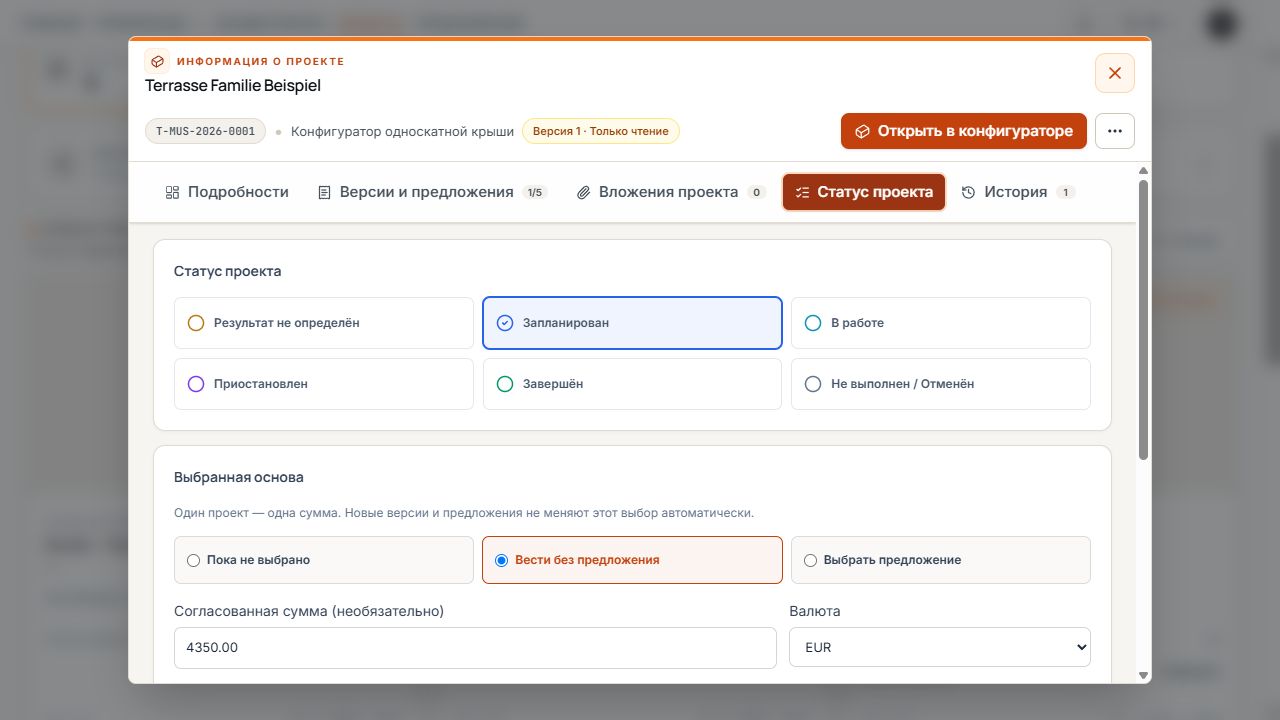Screen dimensions: 1280x720
Task: Click the Terrasse Familie Beispiel title
Action: [233, 86]
